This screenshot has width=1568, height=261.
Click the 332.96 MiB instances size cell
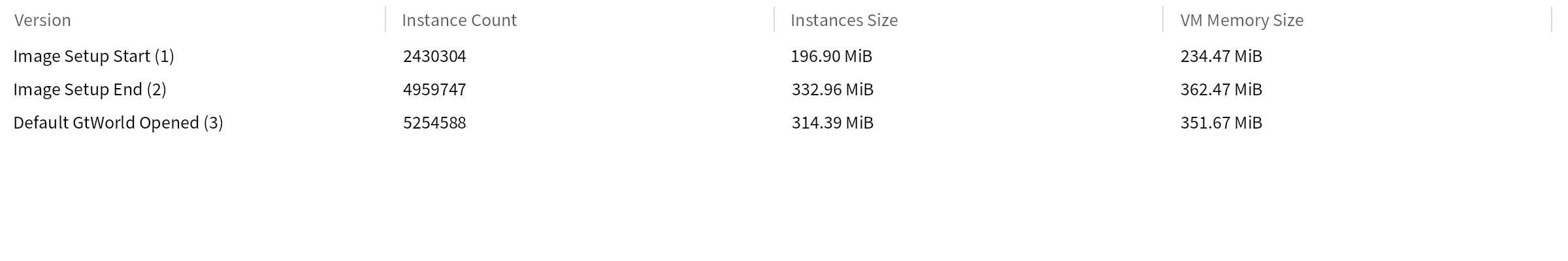[x=832, y=89]
